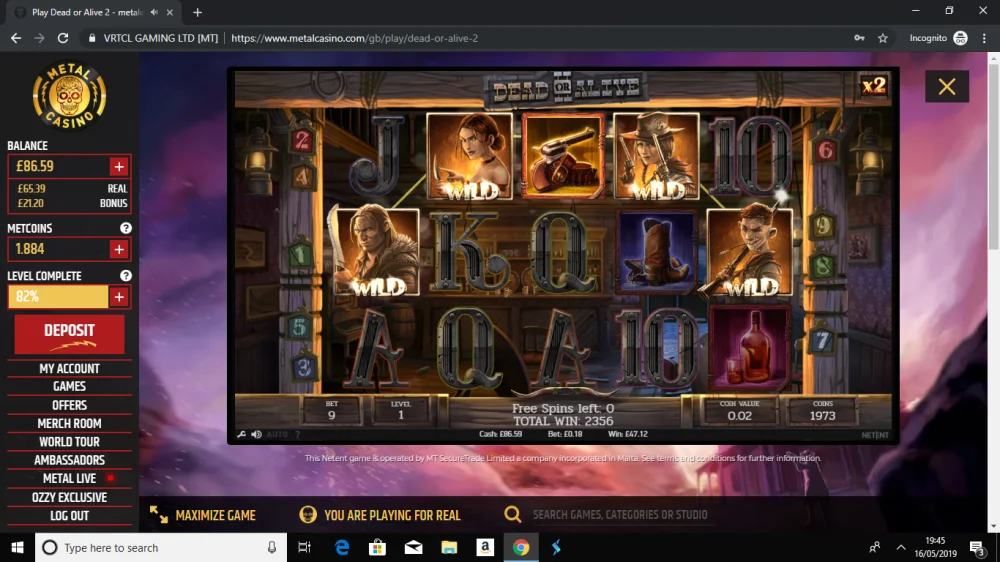The width and height of the screenshot is (1000, 562).
Task: Open the MERCH ROOM menu item
Action: pyautogui.click(x=70, y=424)
